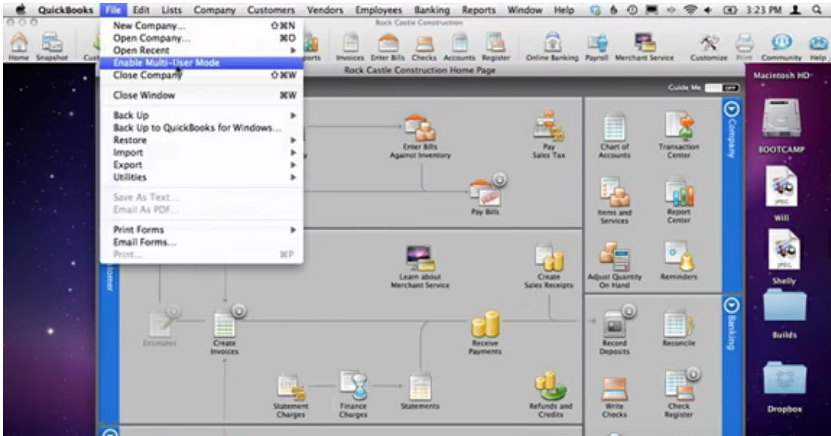Open Spotlight search in menu bar
Screen dimensions: 831x436
pos(817,10)
